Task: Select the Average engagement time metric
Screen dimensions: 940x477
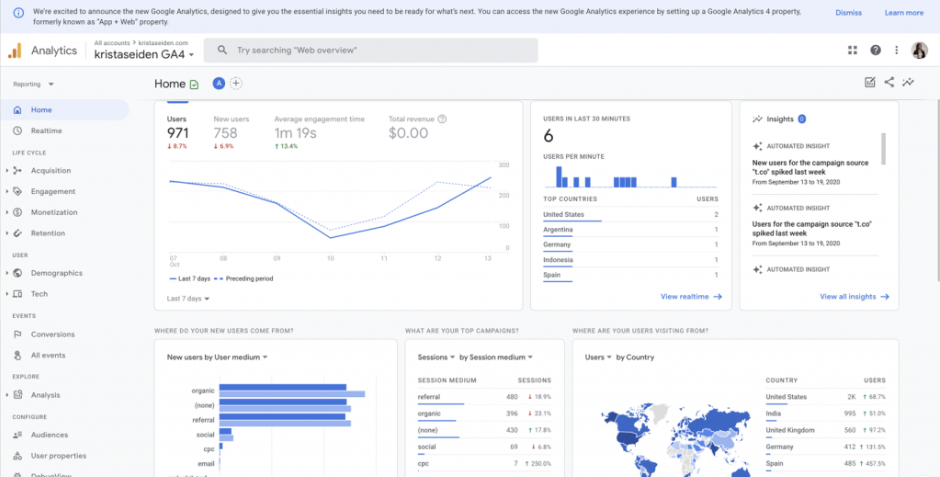Action: pos(319,132)
